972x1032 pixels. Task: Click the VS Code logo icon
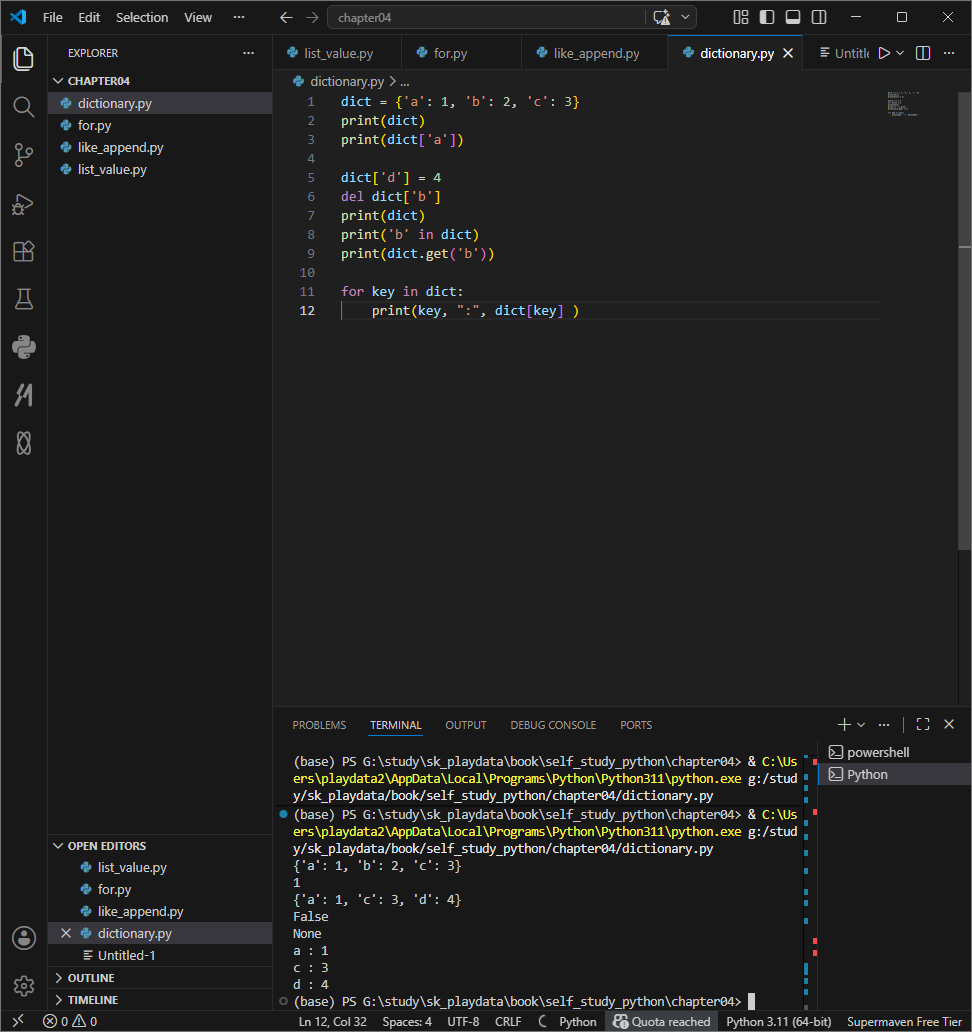18,17
